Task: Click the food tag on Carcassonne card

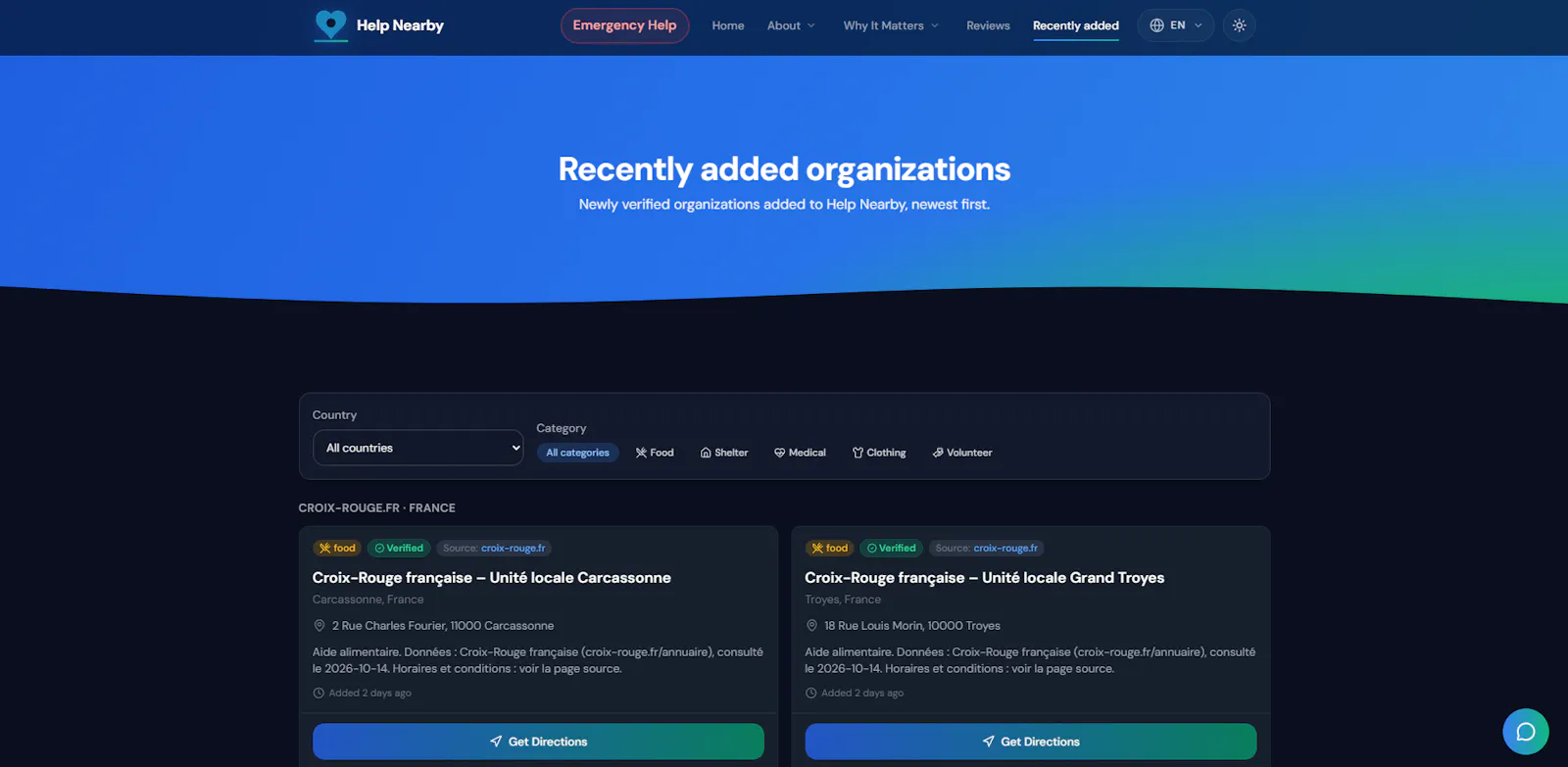Action: point(337,549)
